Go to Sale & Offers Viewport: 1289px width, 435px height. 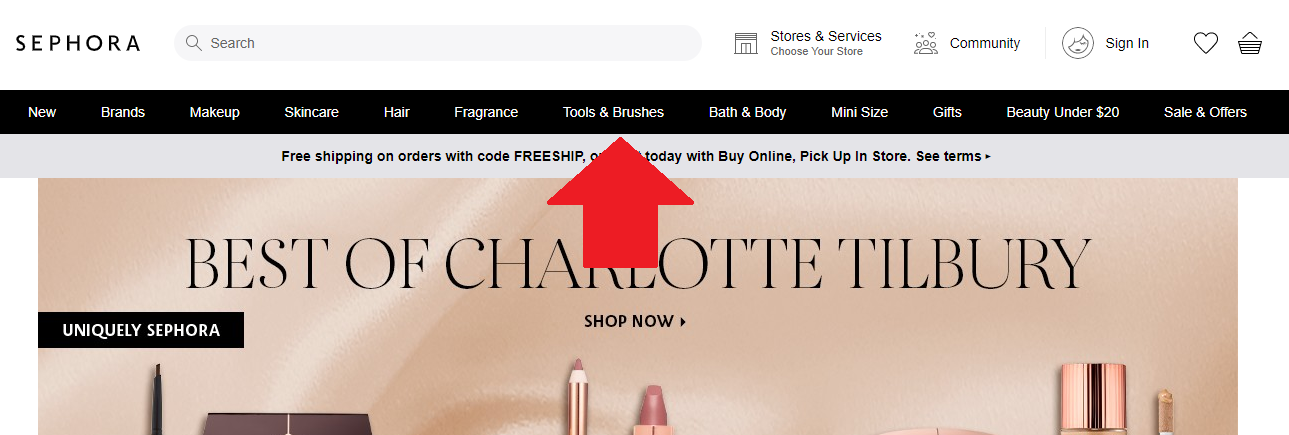coord(1205,112)
